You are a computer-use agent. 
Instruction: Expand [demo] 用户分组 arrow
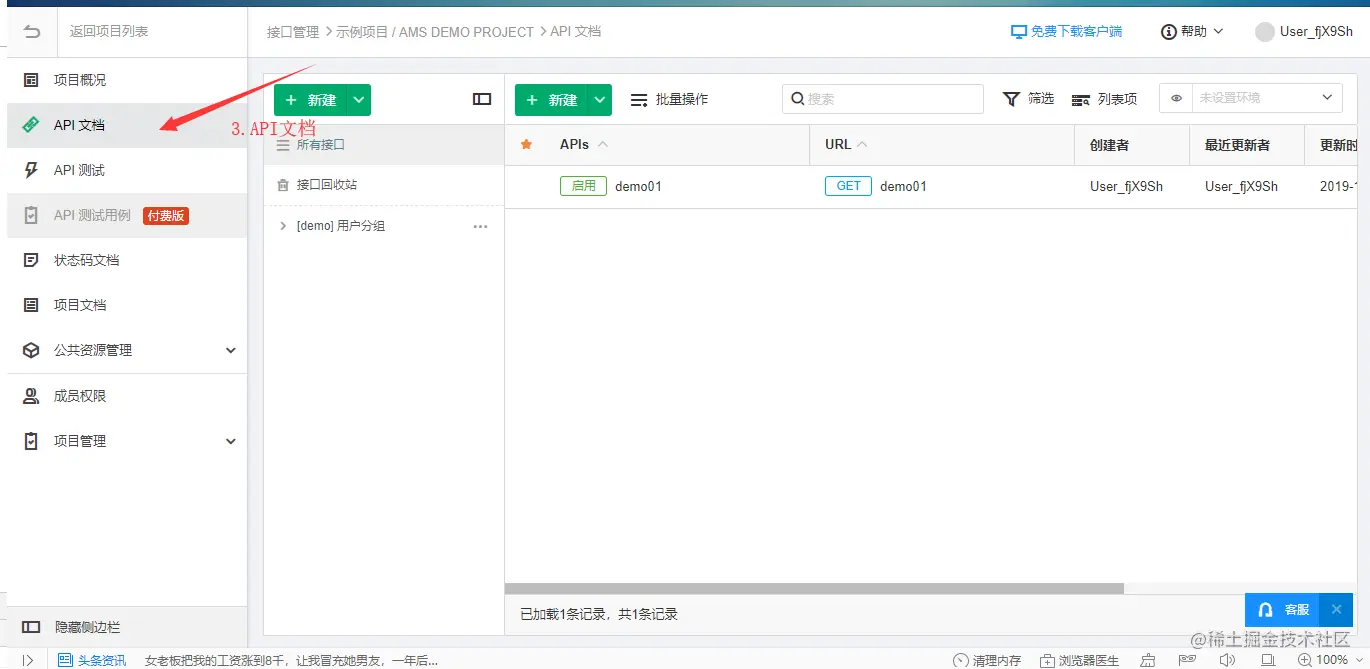click(283, 226)
